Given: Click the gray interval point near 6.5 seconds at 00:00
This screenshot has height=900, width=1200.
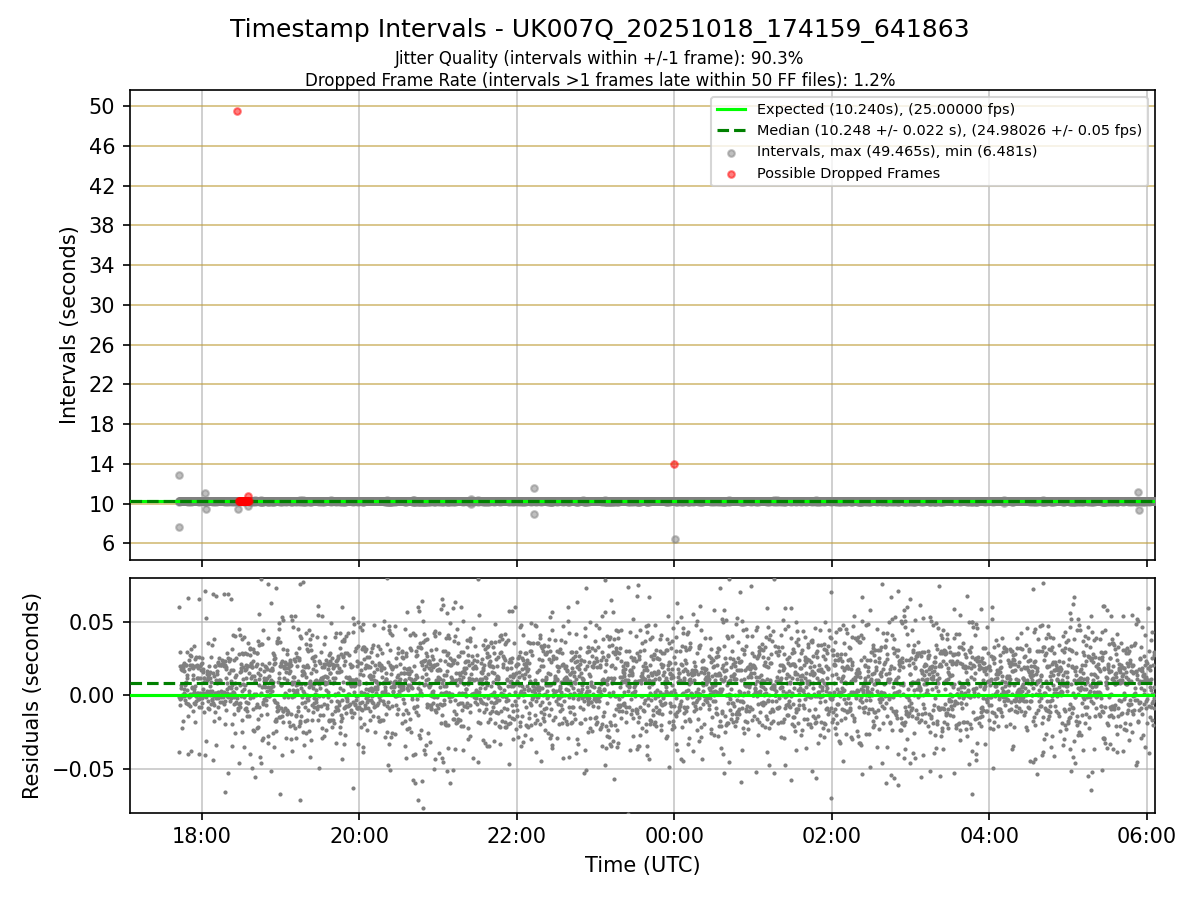Looking at the screenshot, I should (675, 539).
